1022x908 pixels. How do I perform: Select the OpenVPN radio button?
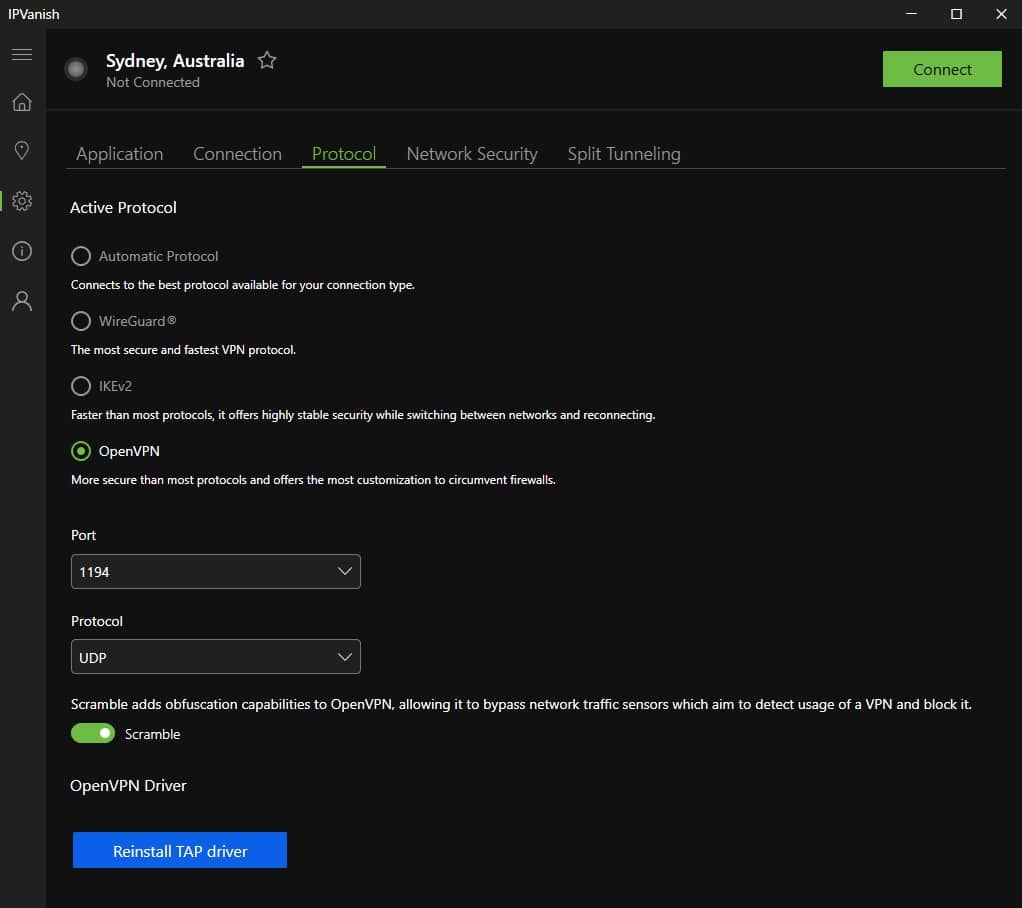pos(81,451)
